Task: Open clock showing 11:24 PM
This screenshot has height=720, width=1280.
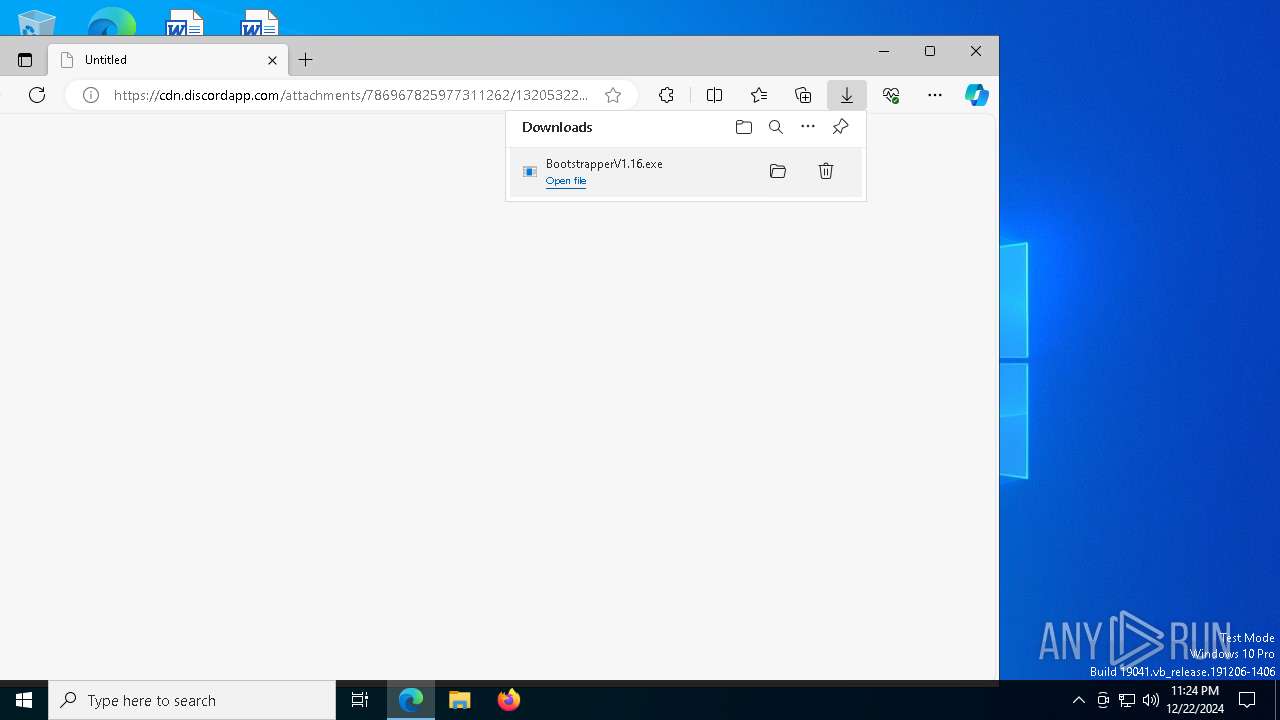Action: pyautogui.click(x=1195, y=700)
